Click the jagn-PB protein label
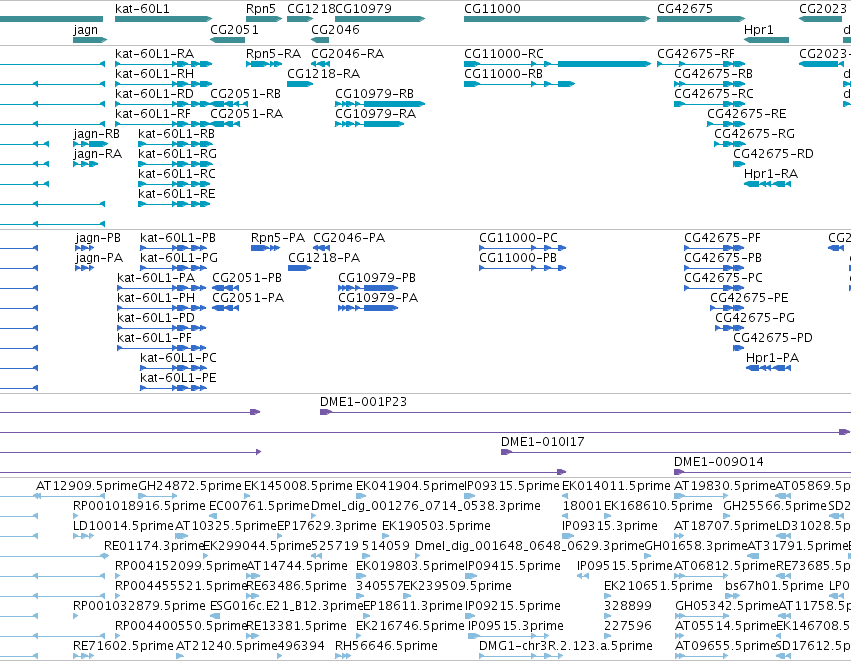Image resolution: width=851 pixels, height=661 pixels. point(98,238)
